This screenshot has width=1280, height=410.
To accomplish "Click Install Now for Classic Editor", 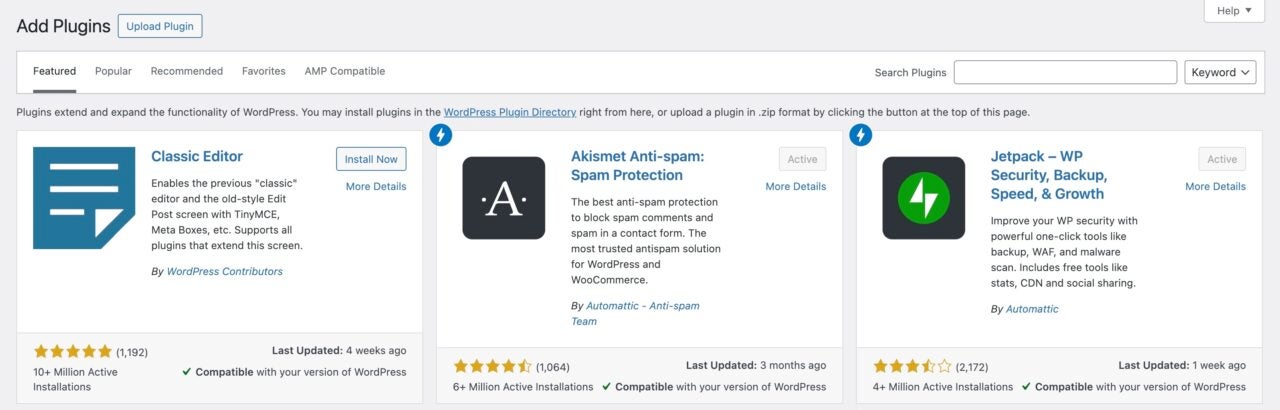I will coord(371,159).
